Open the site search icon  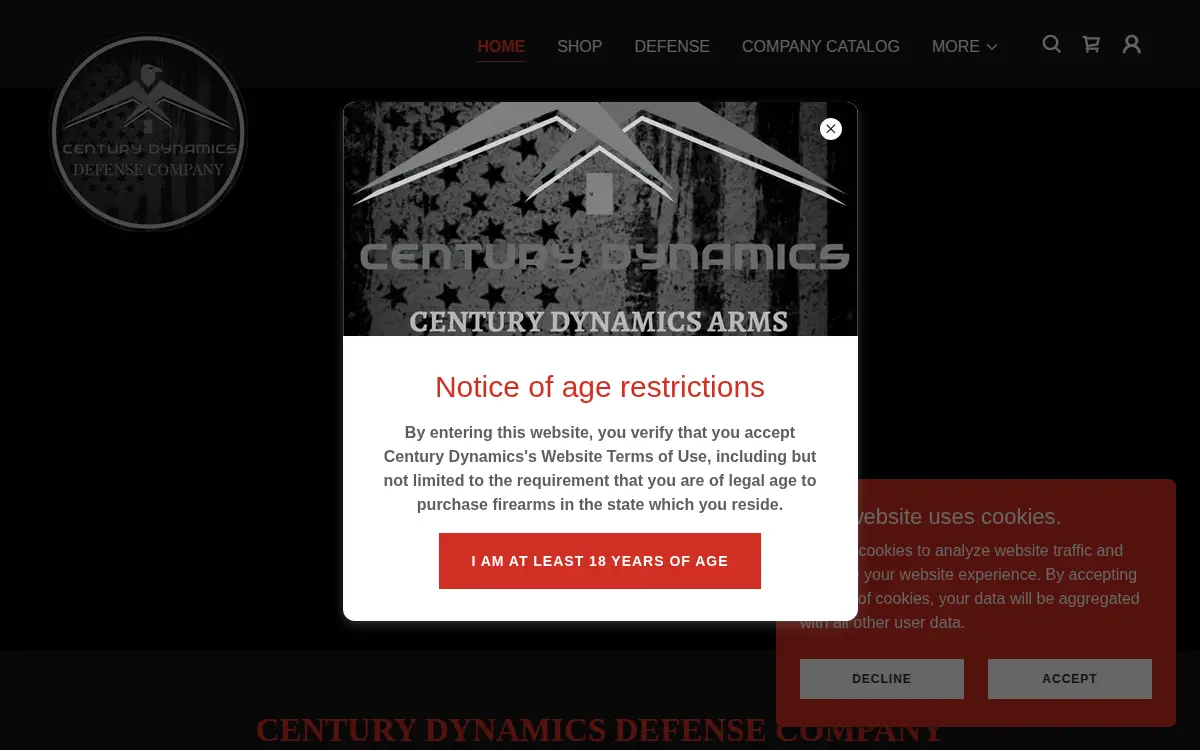tap(1051, 44)
